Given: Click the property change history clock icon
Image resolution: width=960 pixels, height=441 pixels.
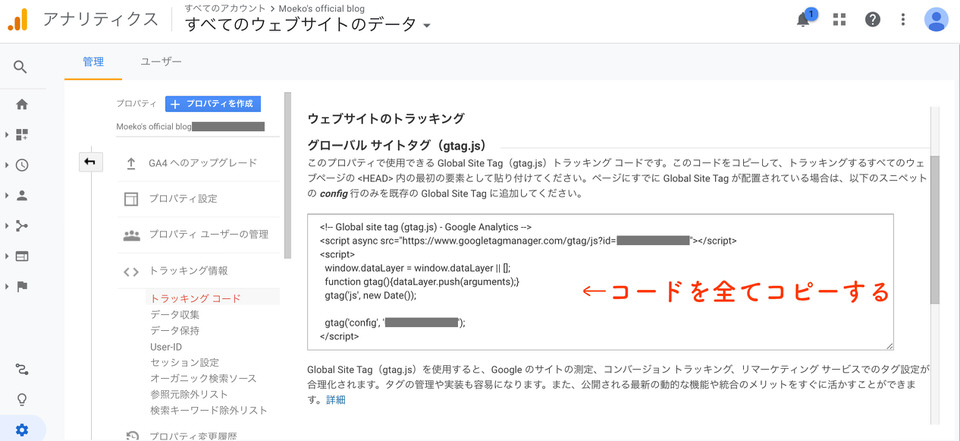Looking at the screenshot, I should pyautogui.click(x=132, y=436).
